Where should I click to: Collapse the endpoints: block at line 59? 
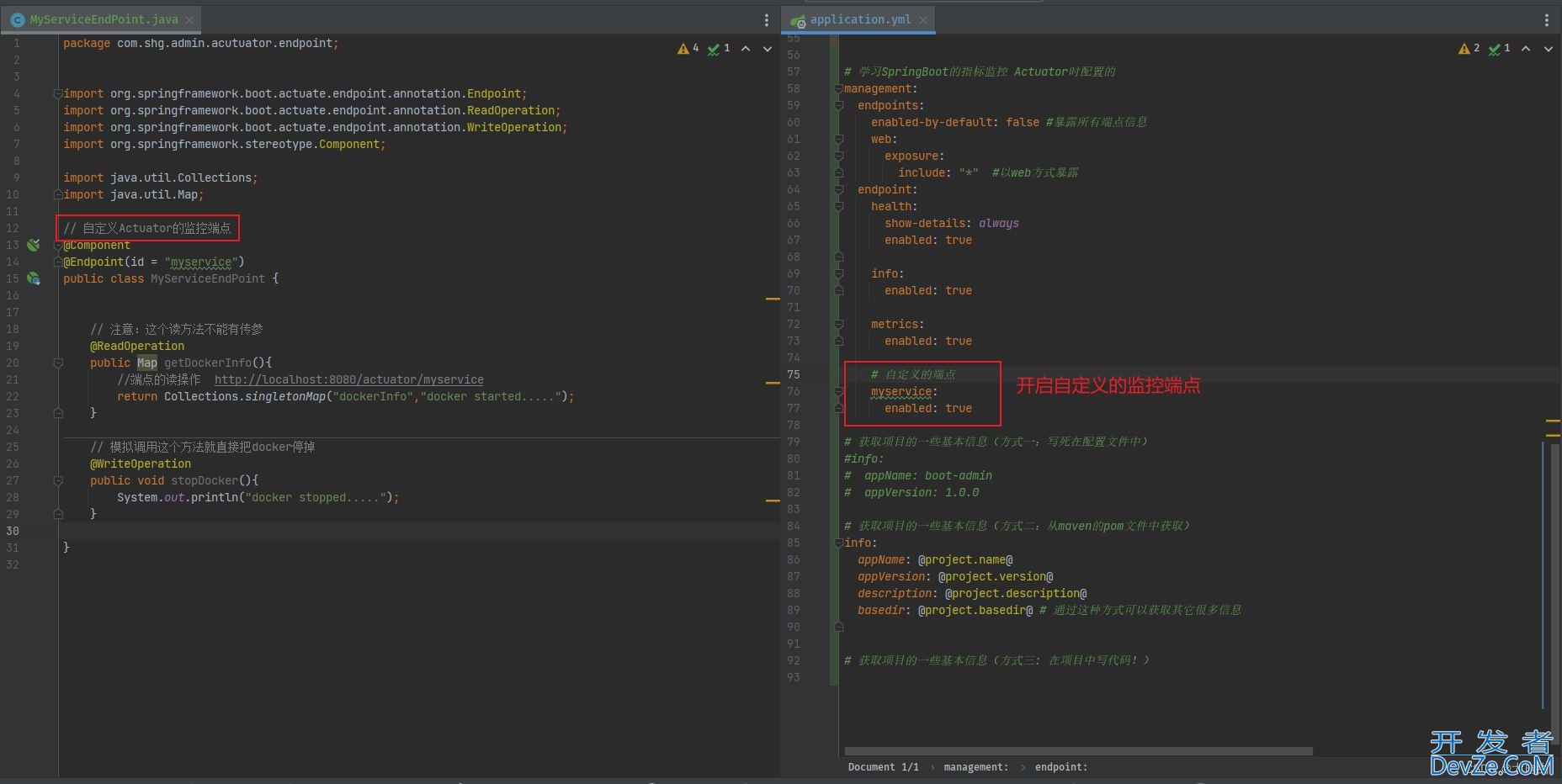pyautogui.click(x=838, y=105)
